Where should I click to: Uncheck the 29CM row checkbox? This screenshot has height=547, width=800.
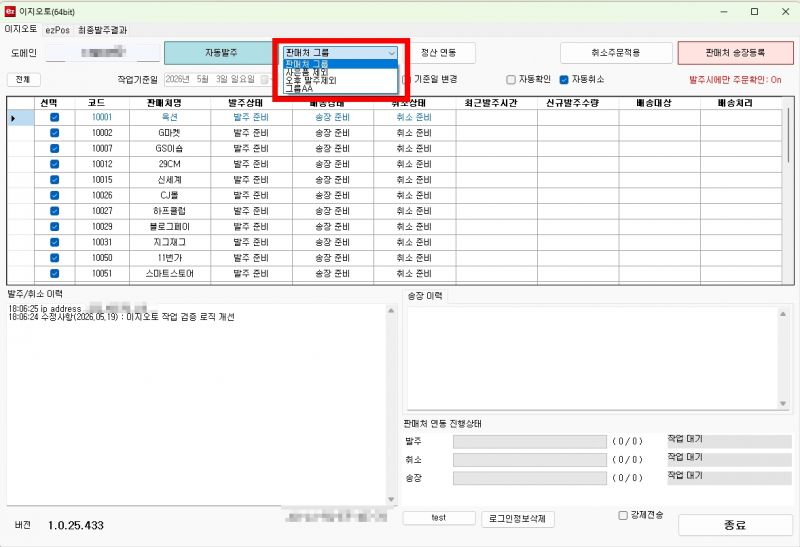pos(55,164)
